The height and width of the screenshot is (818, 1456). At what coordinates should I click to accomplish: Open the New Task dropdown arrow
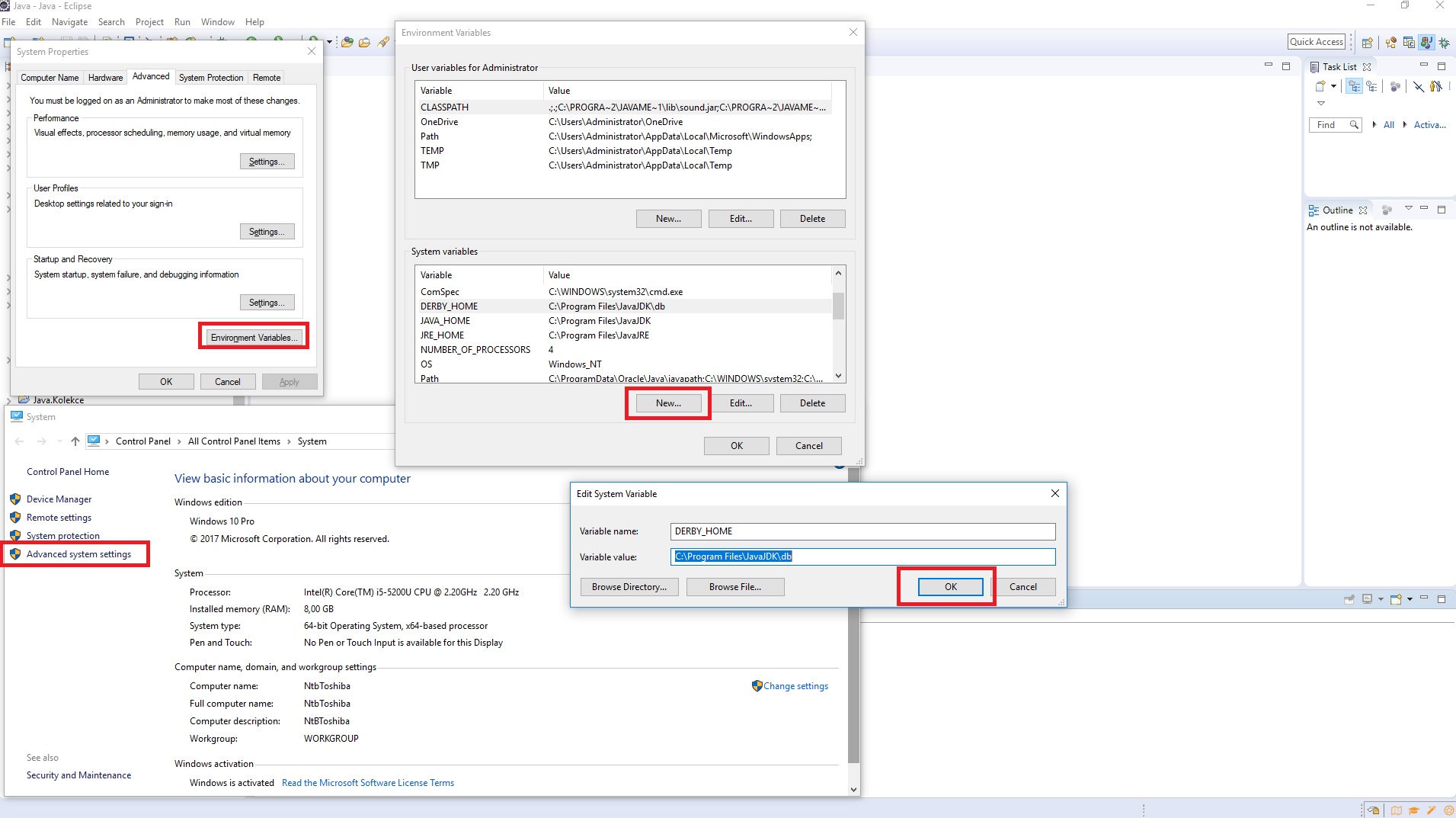tap(1333, 86)
